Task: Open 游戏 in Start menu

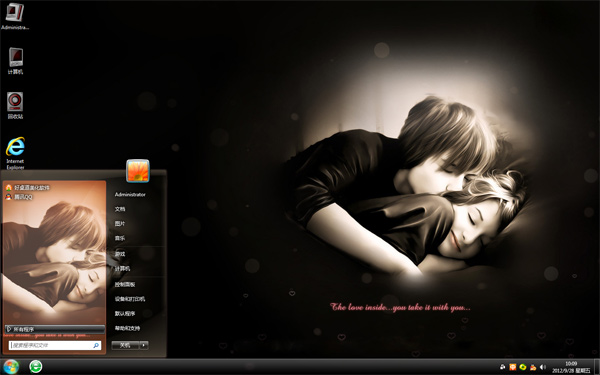Action: coord(120,254)
